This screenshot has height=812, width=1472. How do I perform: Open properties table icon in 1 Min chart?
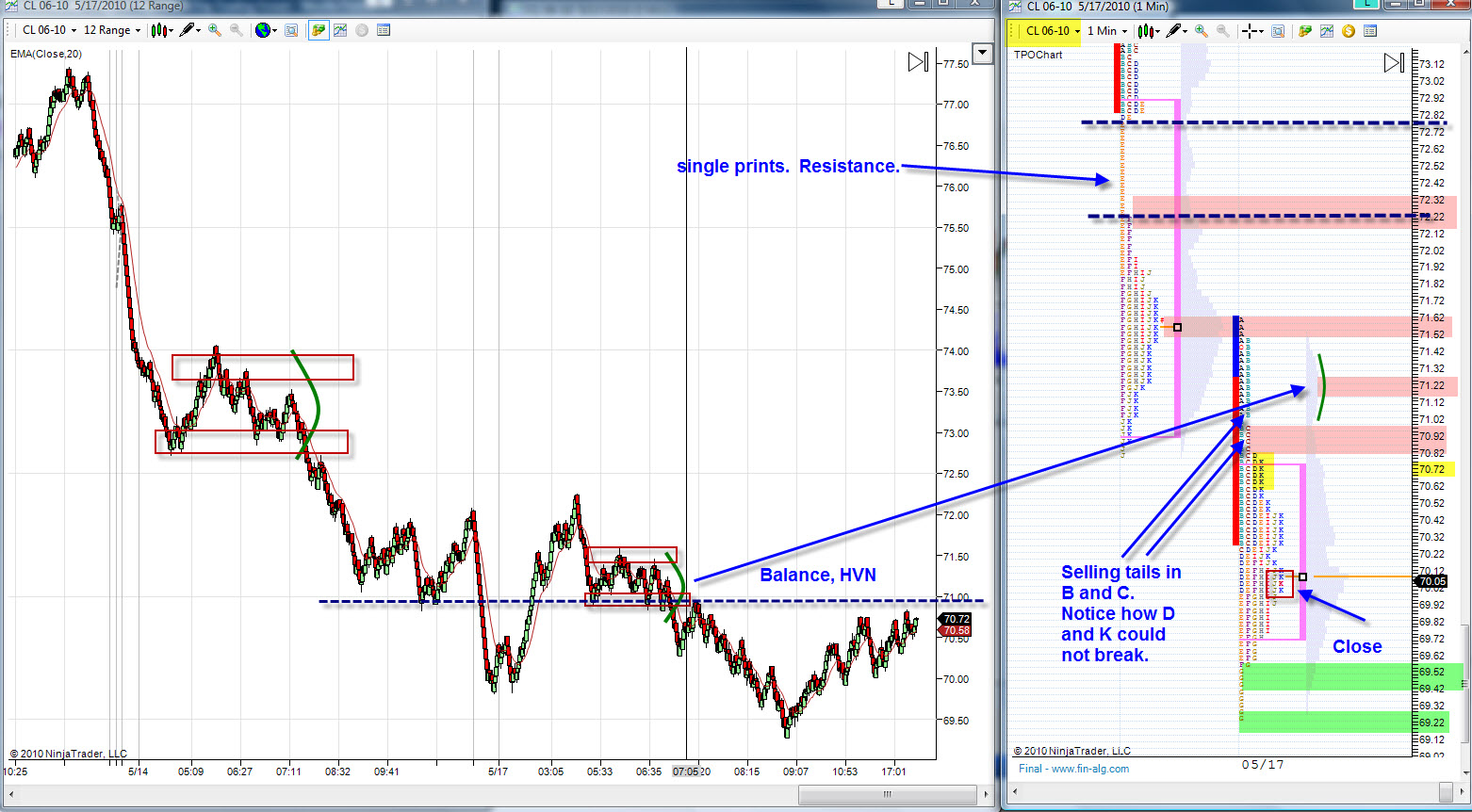(1370, 31)
